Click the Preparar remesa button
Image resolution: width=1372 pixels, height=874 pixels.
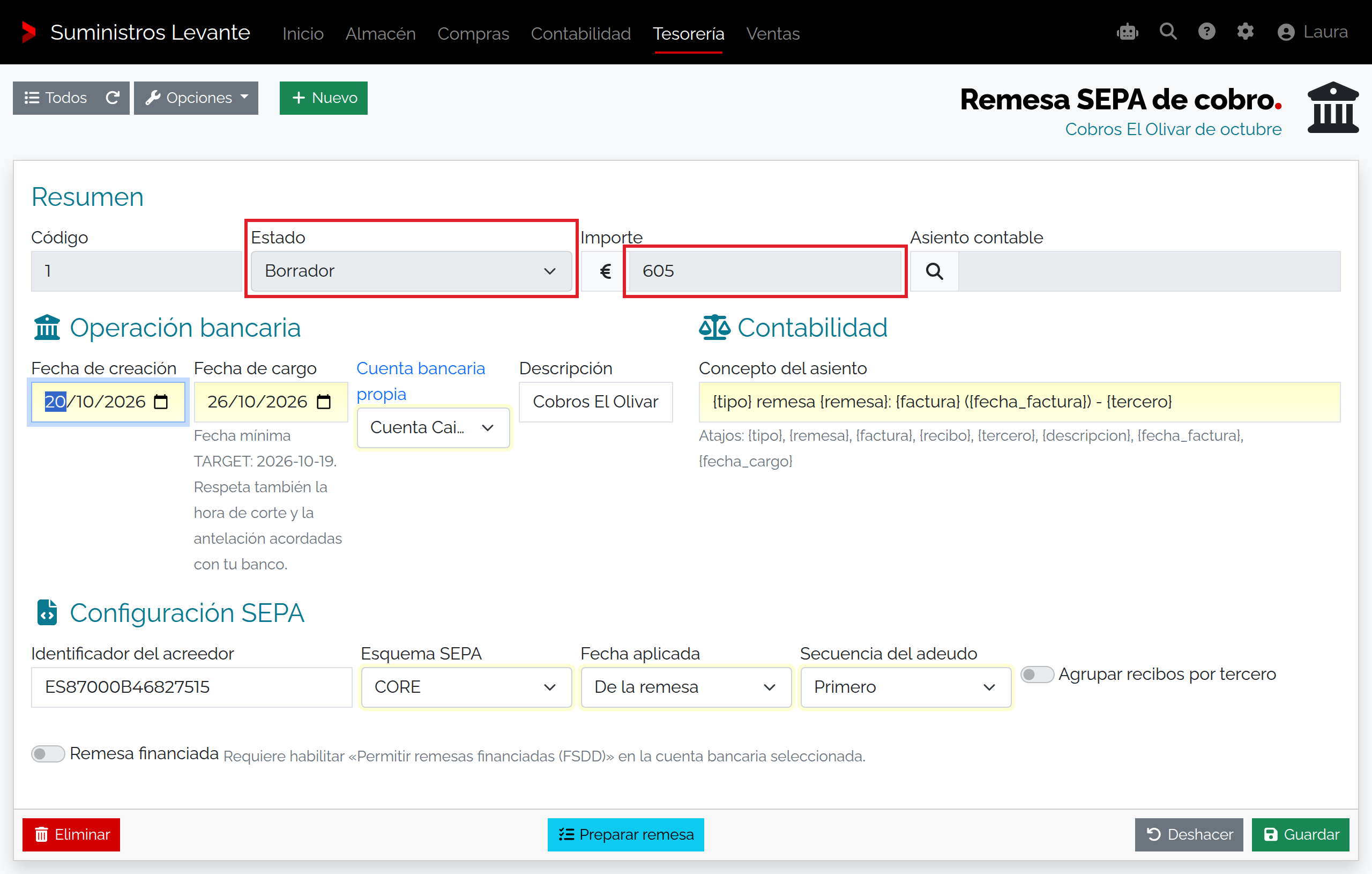pyautogui.click(x=625, y=835)
